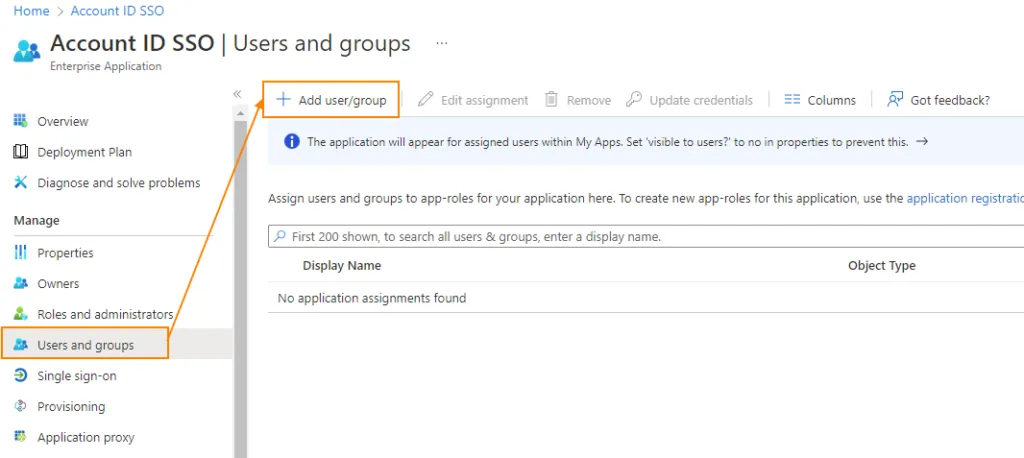Go to Home breadcrumb
Viewport: 1024px width, 458px height.
point(31,11)
